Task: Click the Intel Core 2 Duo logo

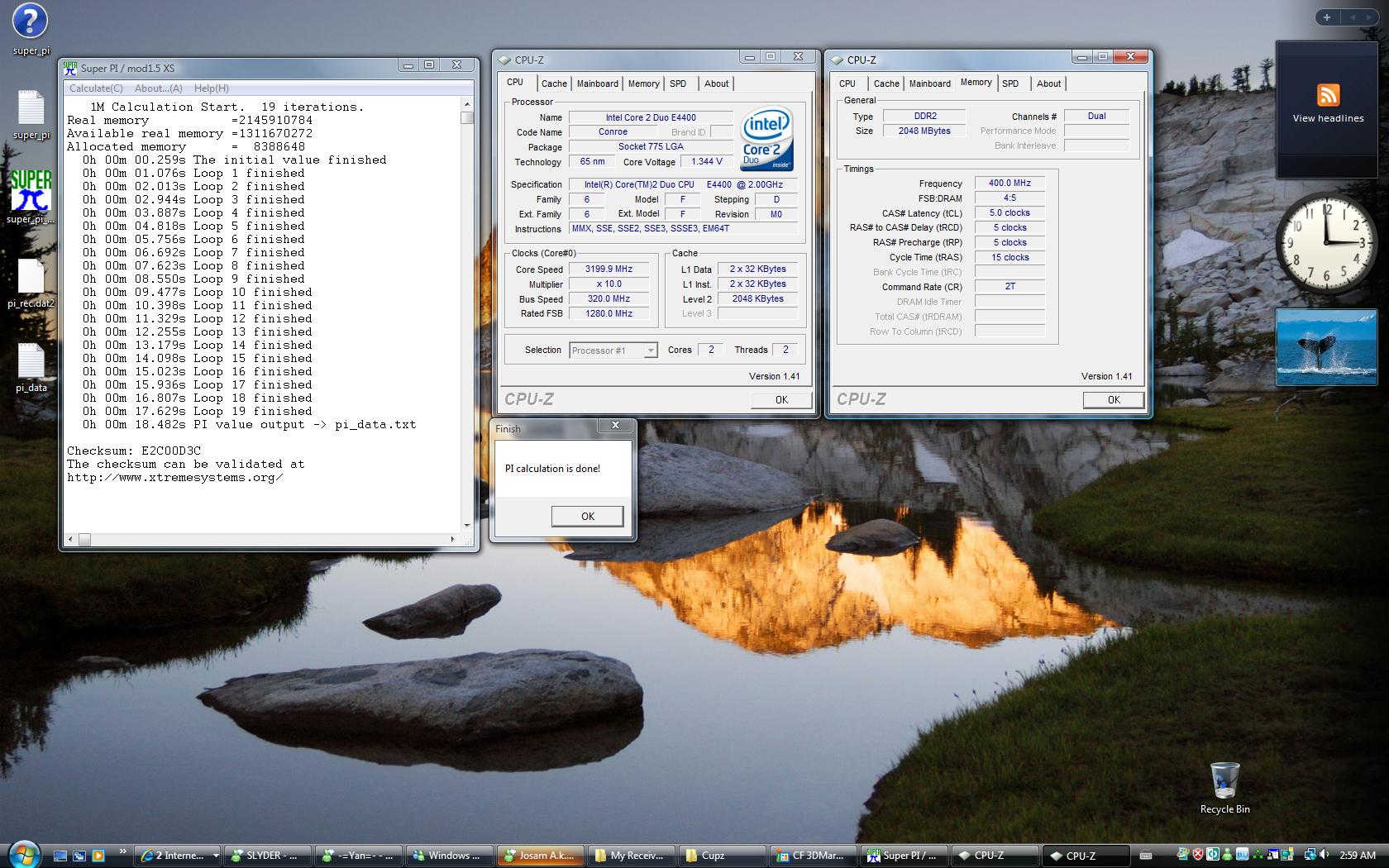Action: pyautogui.click(x=767, y=138)
